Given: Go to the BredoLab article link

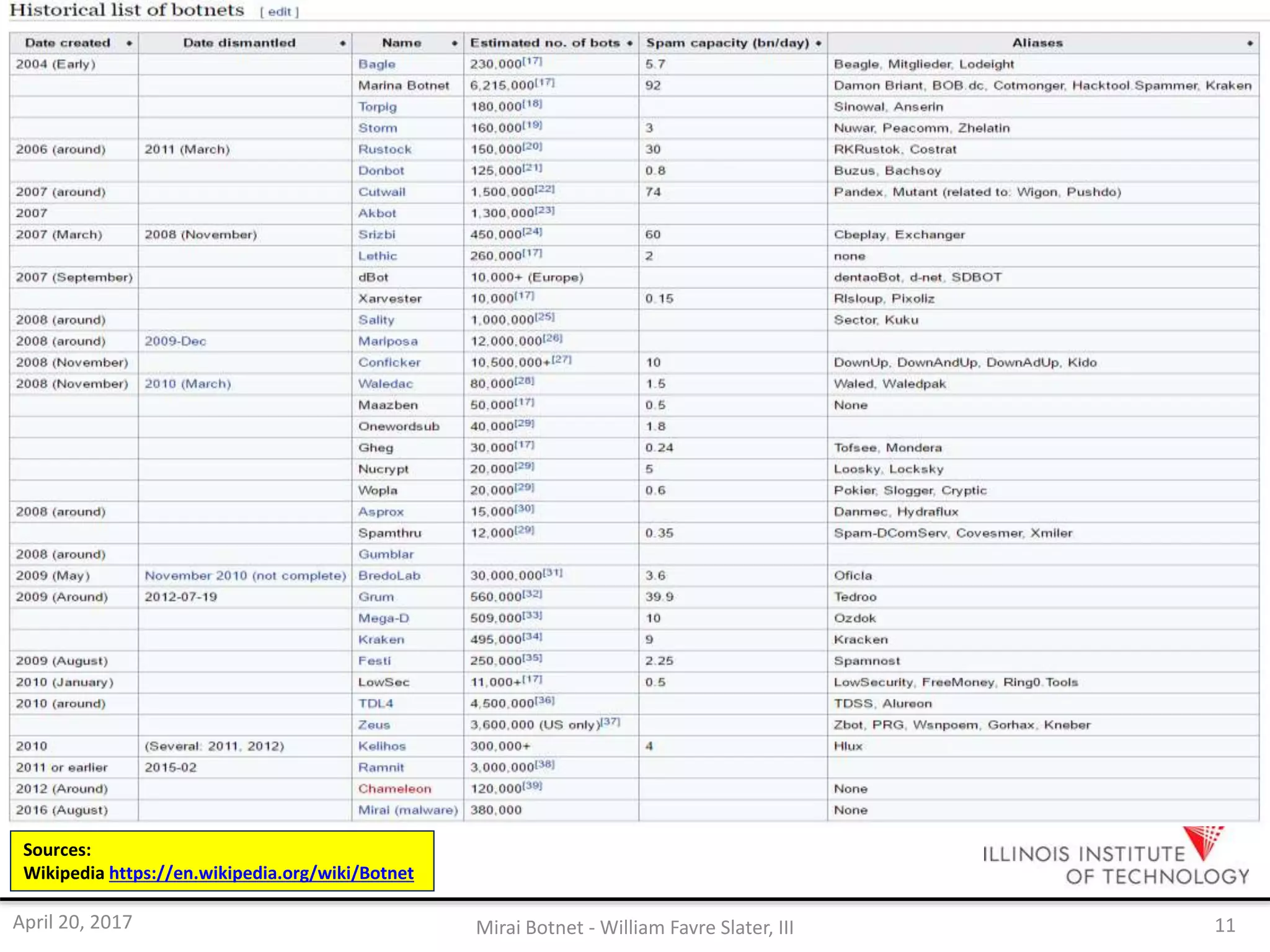Looking at the screenshot, I should point(389,576).
